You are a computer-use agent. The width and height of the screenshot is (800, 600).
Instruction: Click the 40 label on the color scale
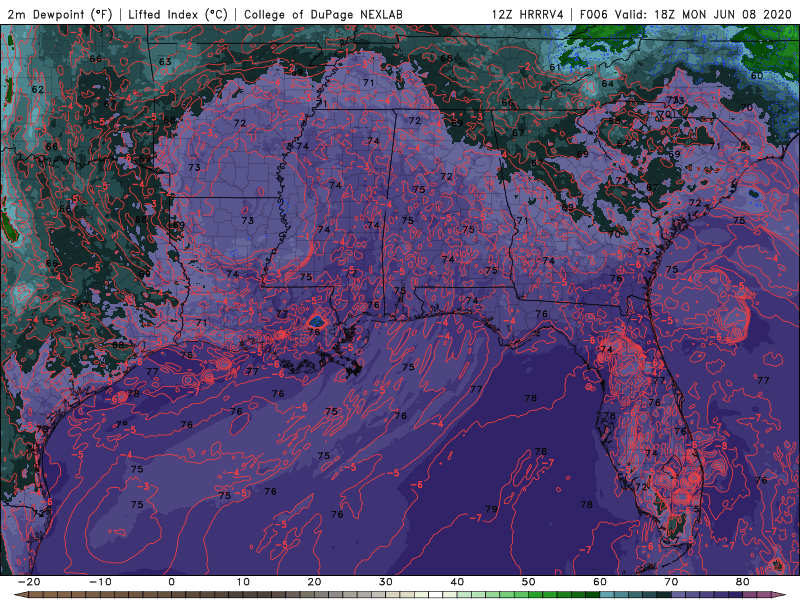[x=457, y=582]
